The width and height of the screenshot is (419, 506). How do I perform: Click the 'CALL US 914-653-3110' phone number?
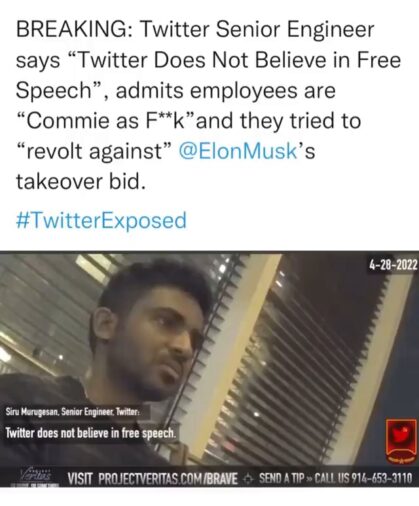click(x=364, y=479)
